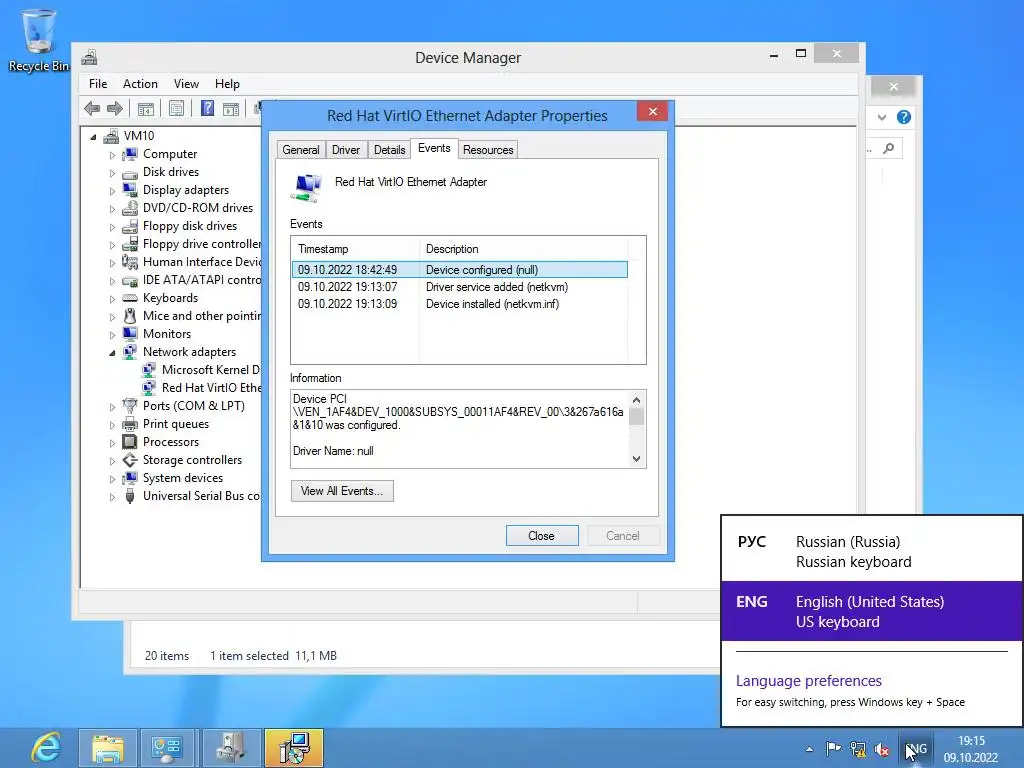Image resolution: width=1024 pixels, height=768 pixels.
Task: Click the Disk drives category icon
Action: point(131,172)
